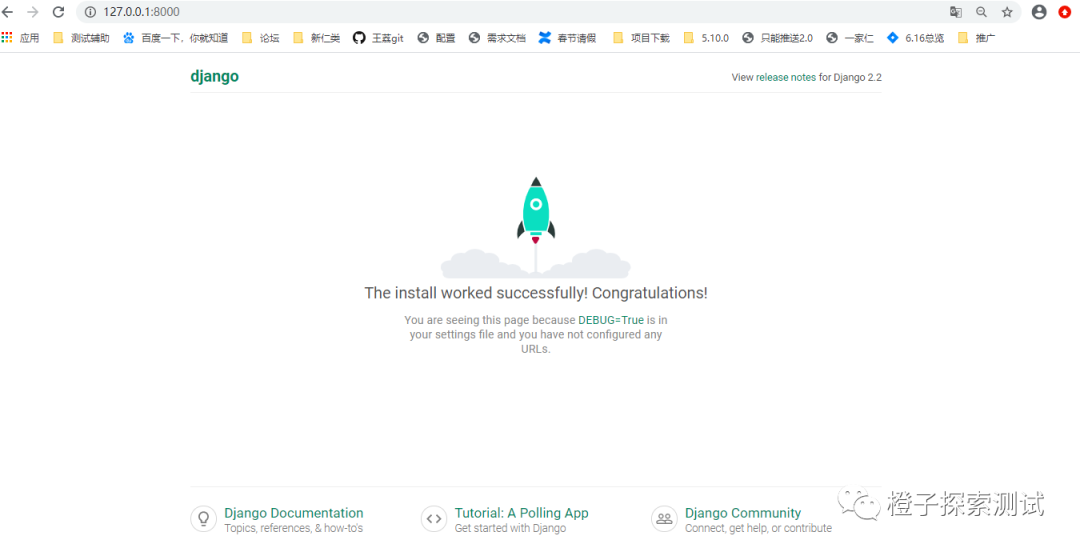Click the translate page icon
Viewport: 1080px width, 552px height.
click(x=955, y=12)
